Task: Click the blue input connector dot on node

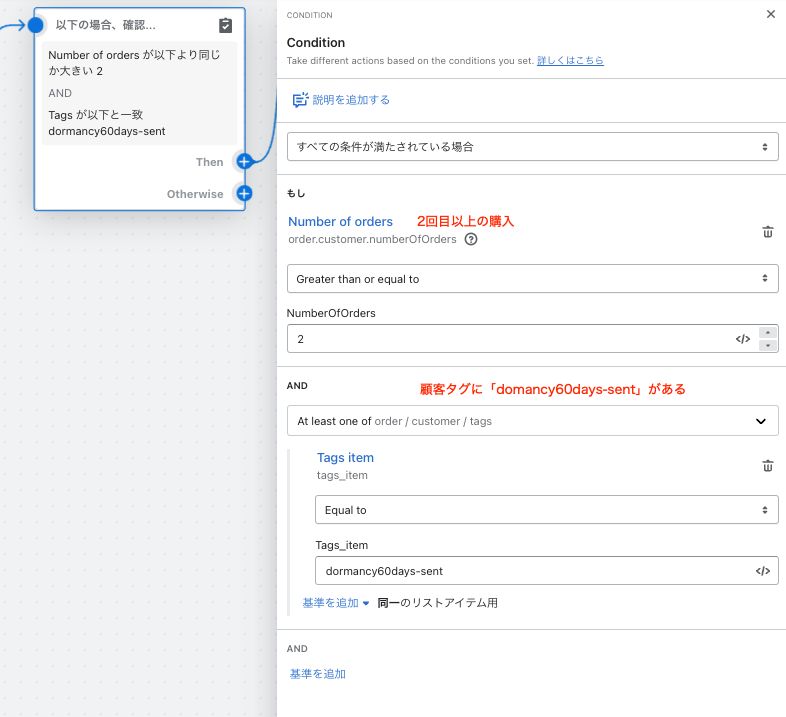Action: [36, 25]
